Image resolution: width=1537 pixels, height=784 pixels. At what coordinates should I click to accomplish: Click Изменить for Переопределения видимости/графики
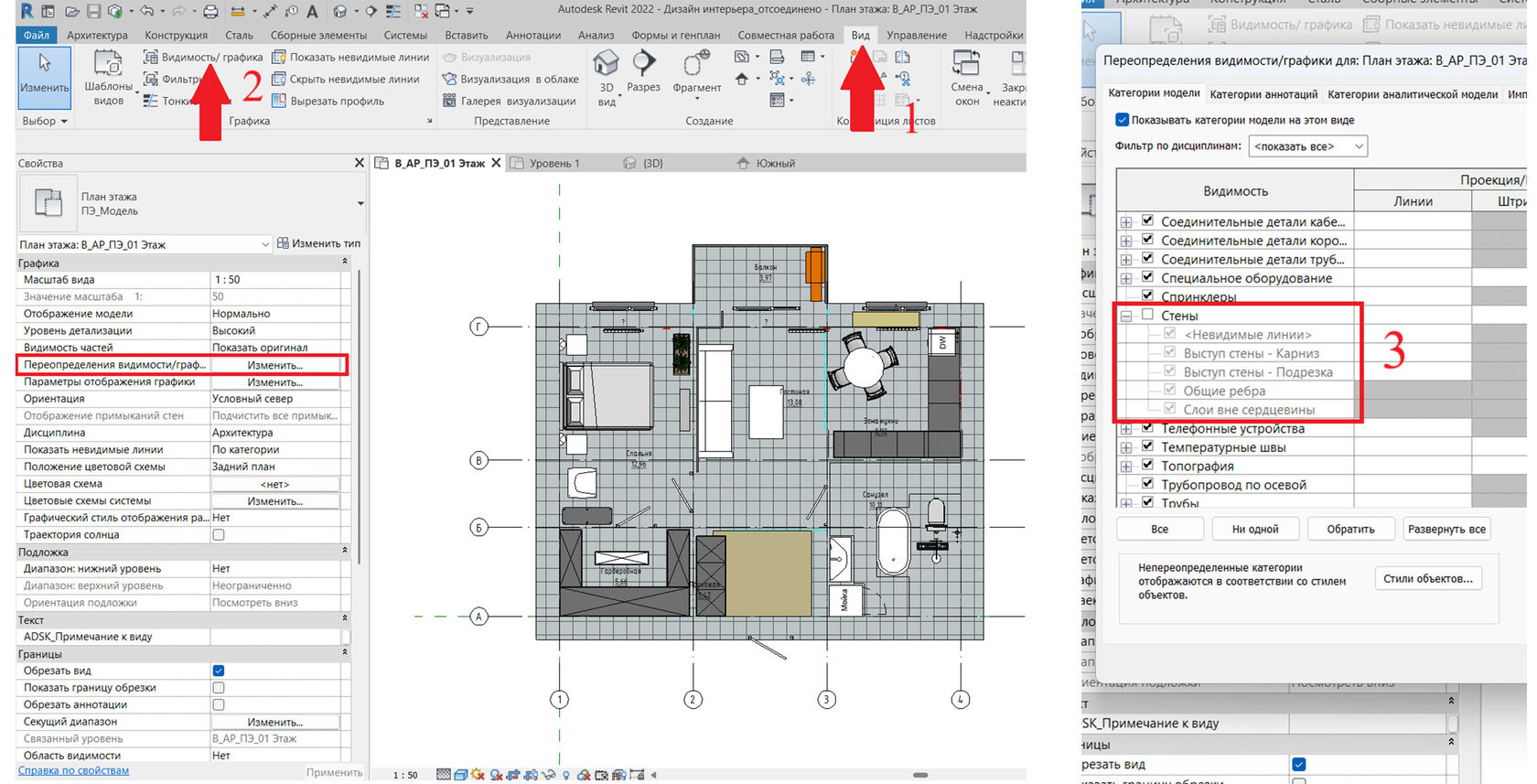point(275,365)
